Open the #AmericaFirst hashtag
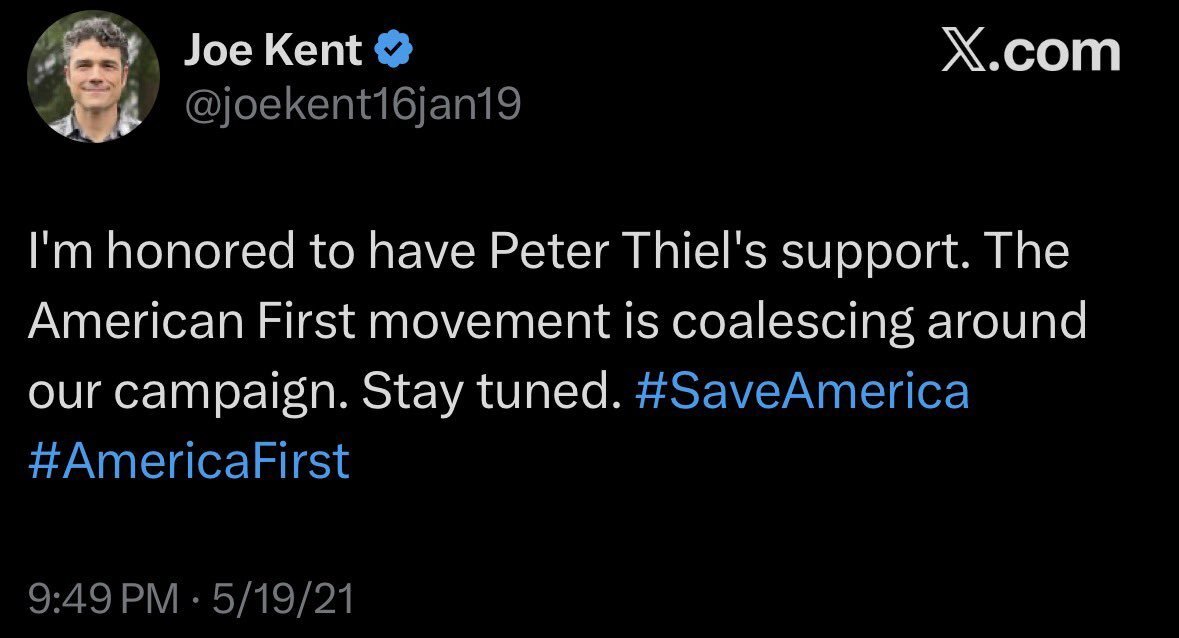The width and height of the screenshot is (1179, 638). [x=190, y=461]
